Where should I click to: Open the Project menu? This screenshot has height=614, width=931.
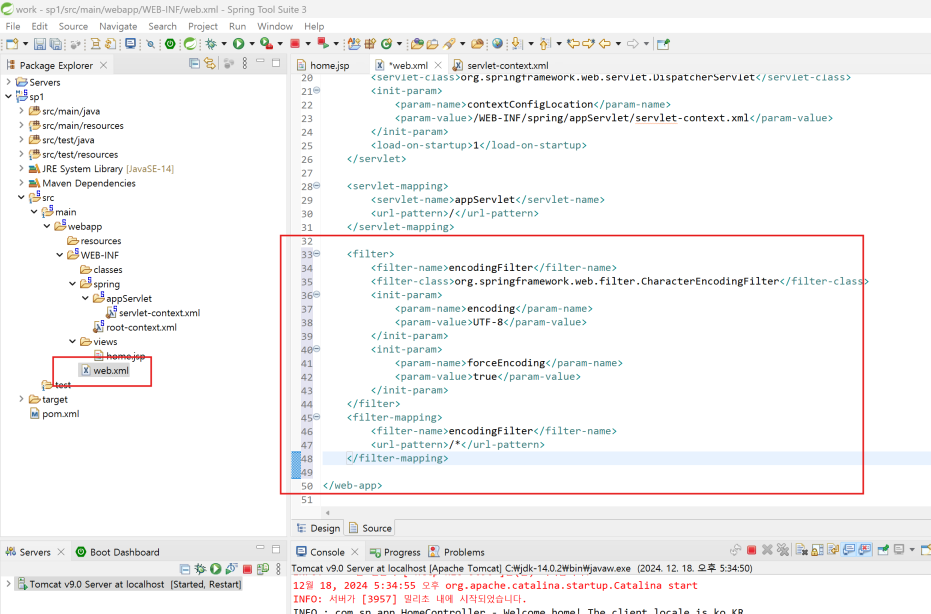click(203, 26)
